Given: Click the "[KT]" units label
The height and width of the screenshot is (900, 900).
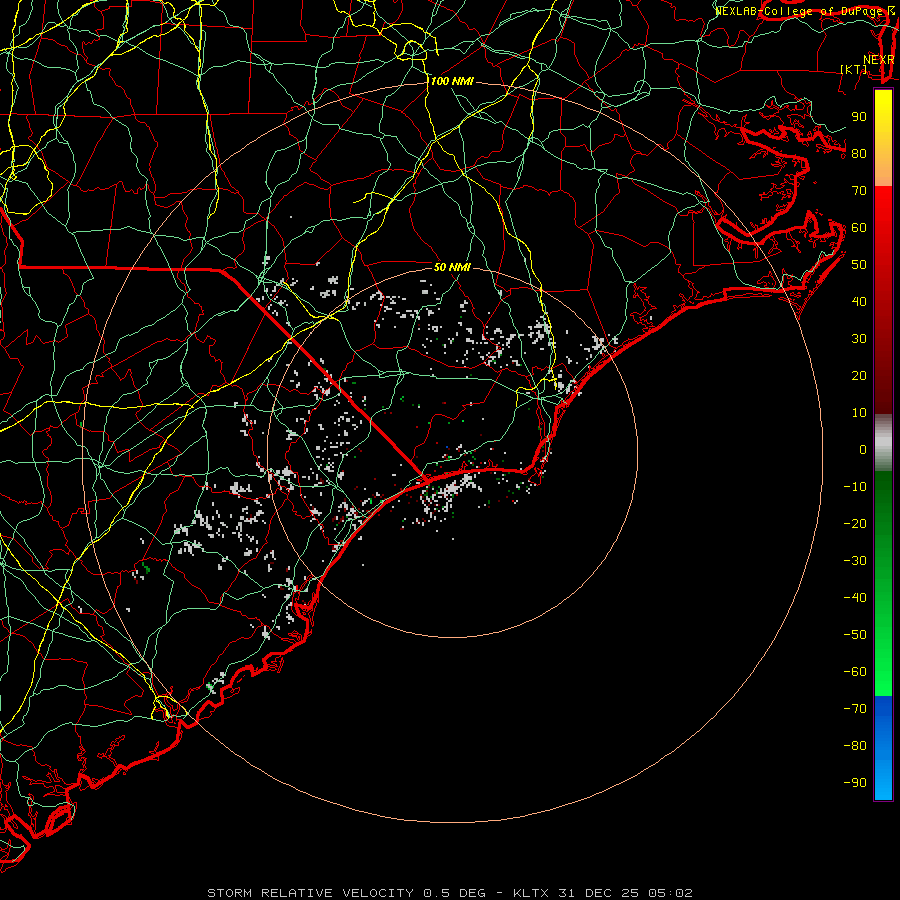Looking at the screenshot, I should point(854,69).
